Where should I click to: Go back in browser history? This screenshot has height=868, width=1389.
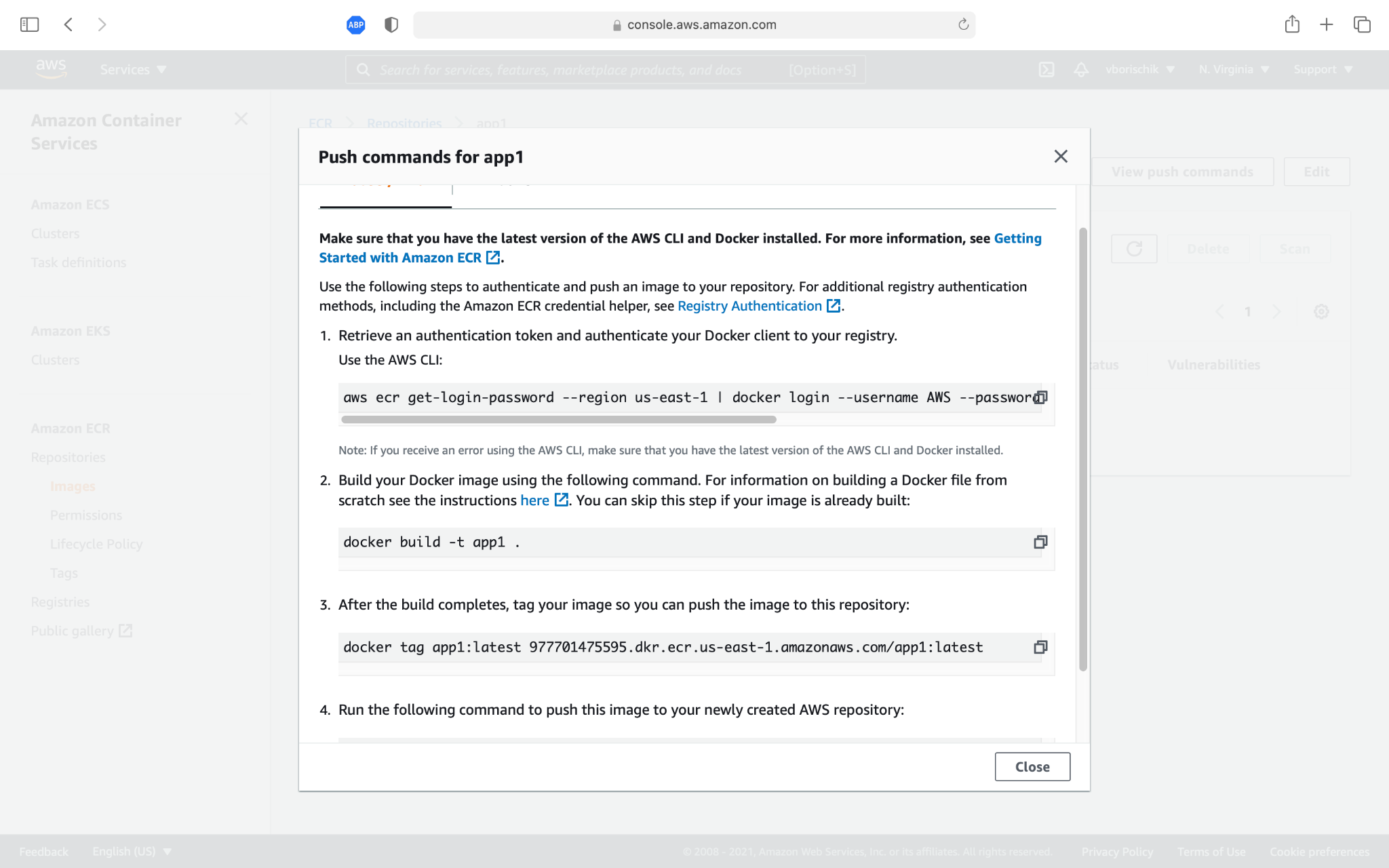(69, 25)
